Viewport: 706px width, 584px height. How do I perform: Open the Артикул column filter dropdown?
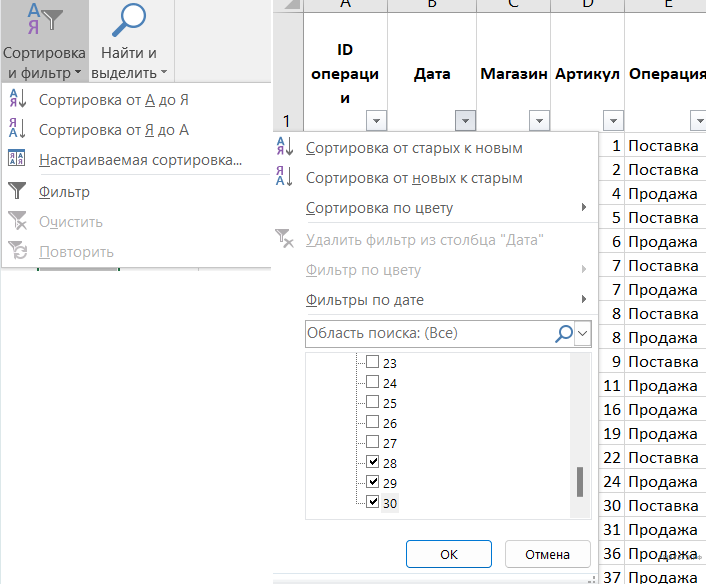pos(613,121)
